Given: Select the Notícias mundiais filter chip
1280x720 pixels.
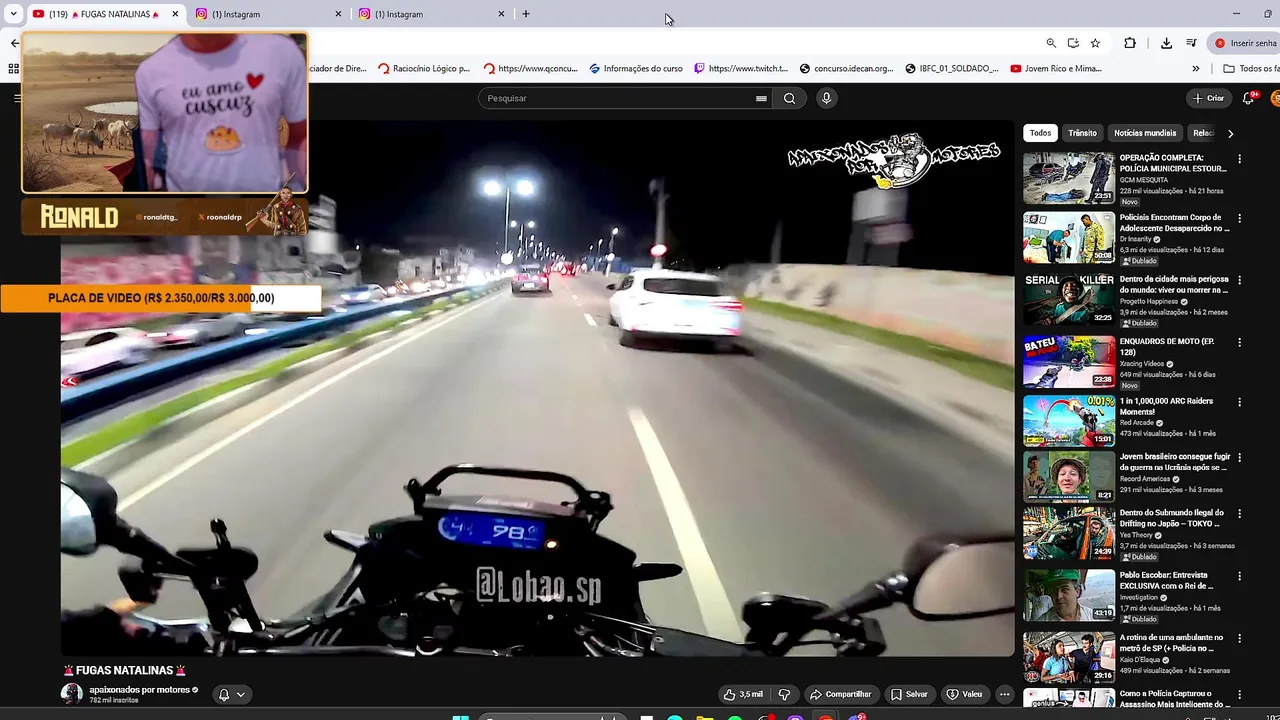Looking at the screenshot, I should tap(1145, 133).
